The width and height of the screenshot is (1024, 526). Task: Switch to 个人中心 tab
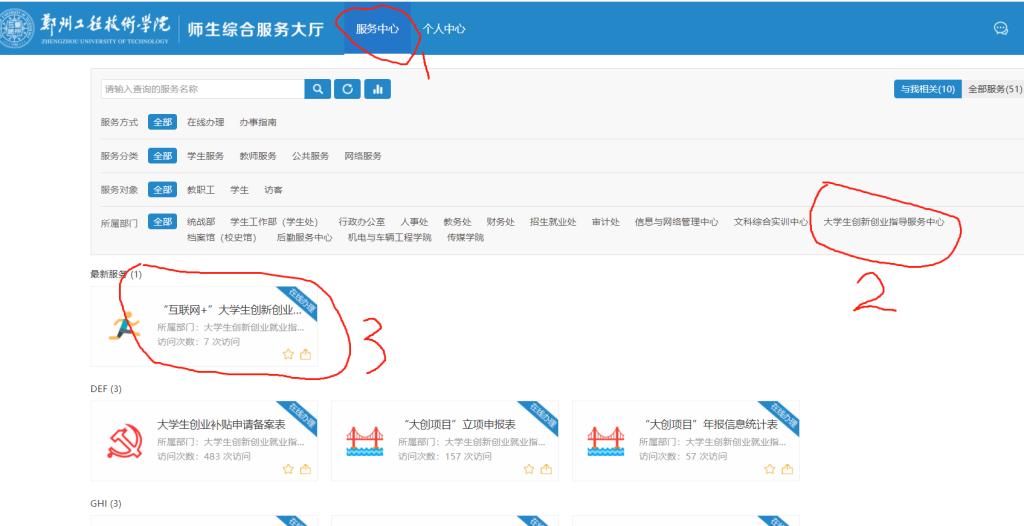(x=443, y=29)
